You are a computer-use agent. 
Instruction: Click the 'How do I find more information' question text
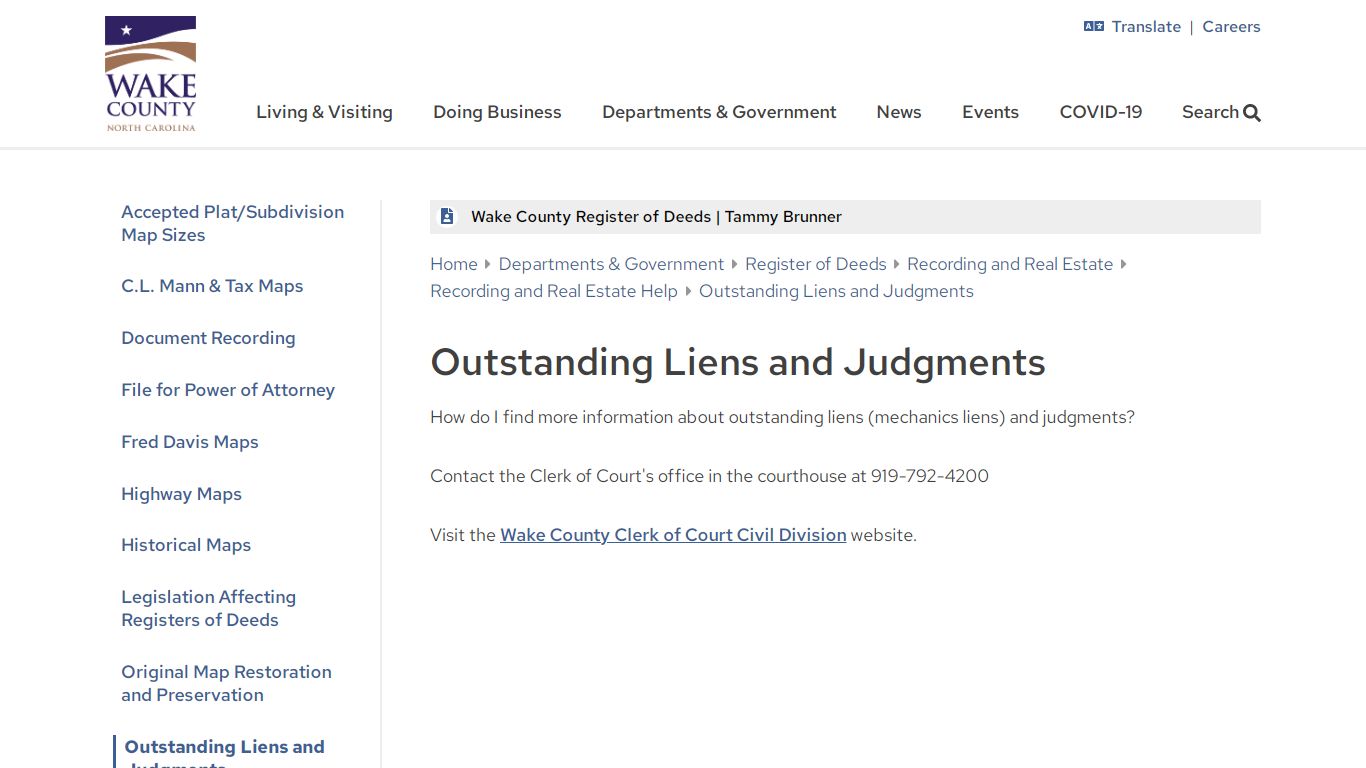[x=782, y=417]
